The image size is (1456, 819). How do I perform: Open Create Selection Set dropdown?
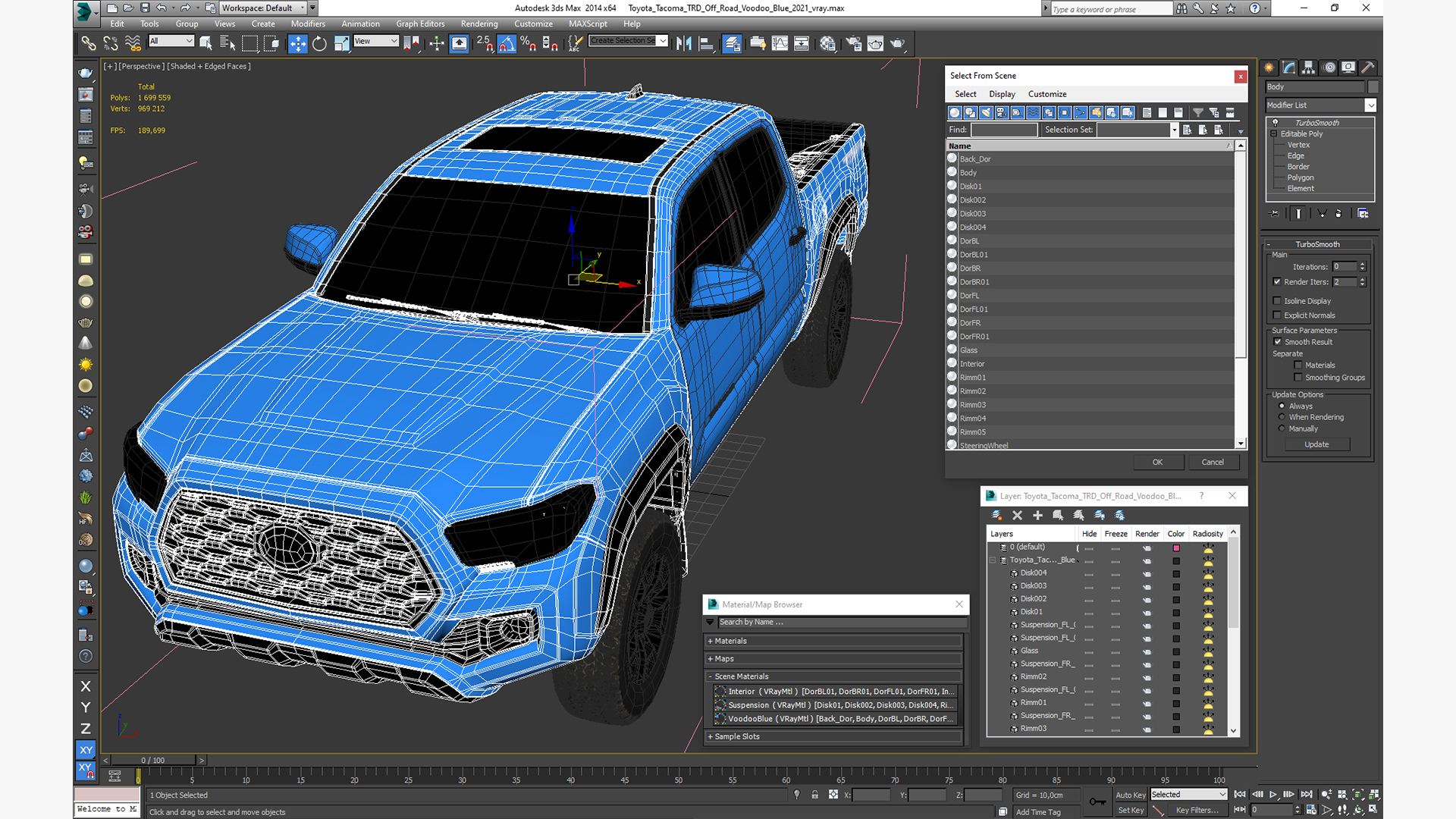tap(663, 41)
